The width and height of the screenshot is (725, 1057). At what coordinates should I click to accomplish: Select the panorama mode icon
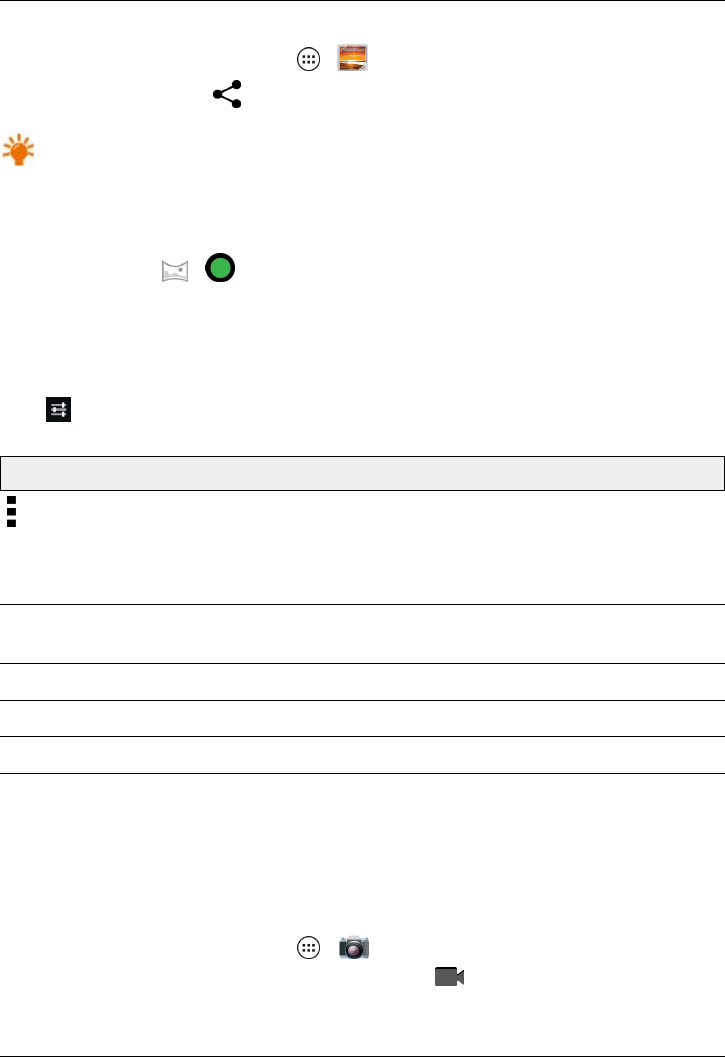point(175,271)
